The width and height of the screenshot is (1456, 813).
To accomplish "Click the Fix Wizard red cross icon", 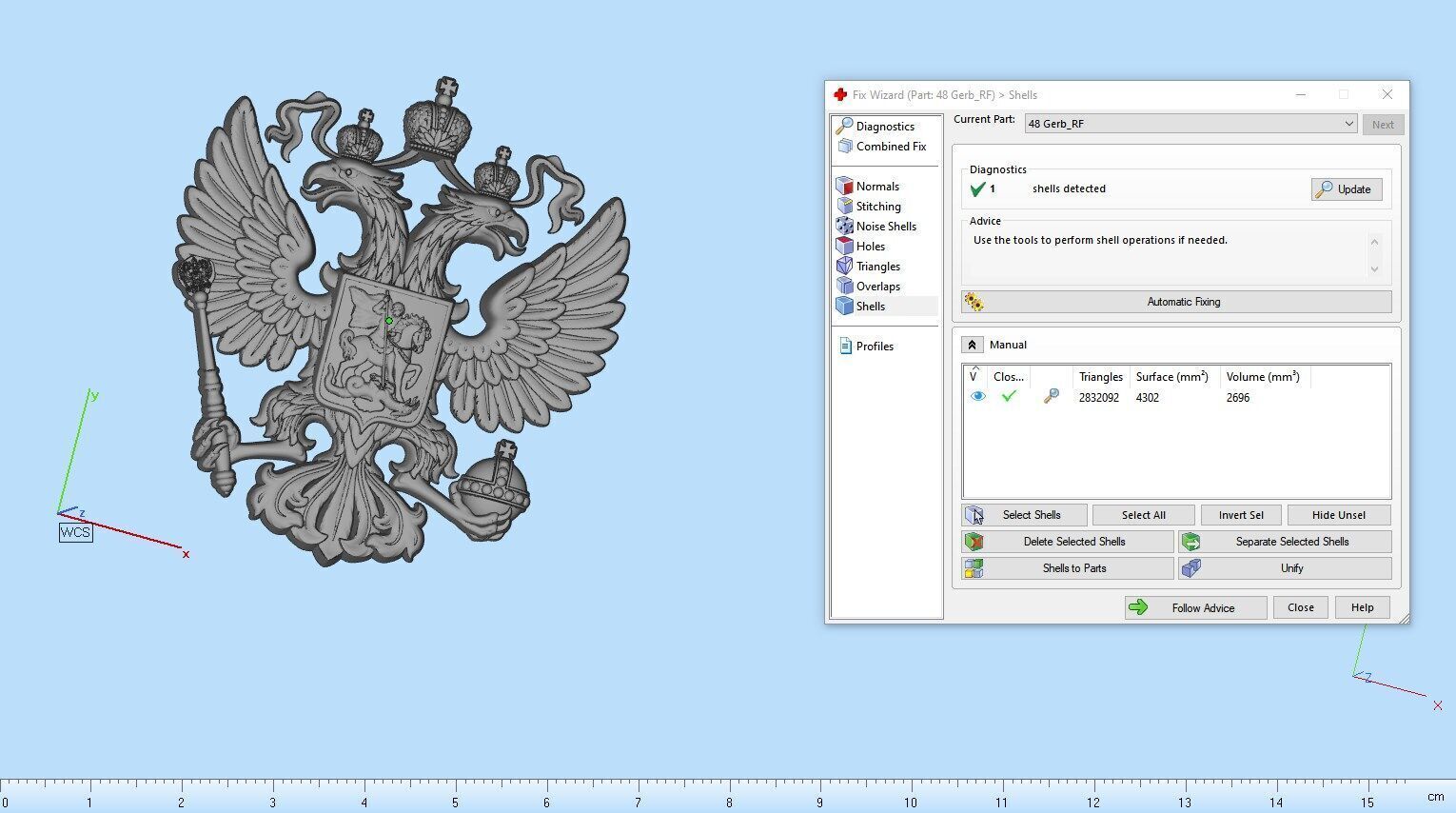I will (x=839, y=94).
